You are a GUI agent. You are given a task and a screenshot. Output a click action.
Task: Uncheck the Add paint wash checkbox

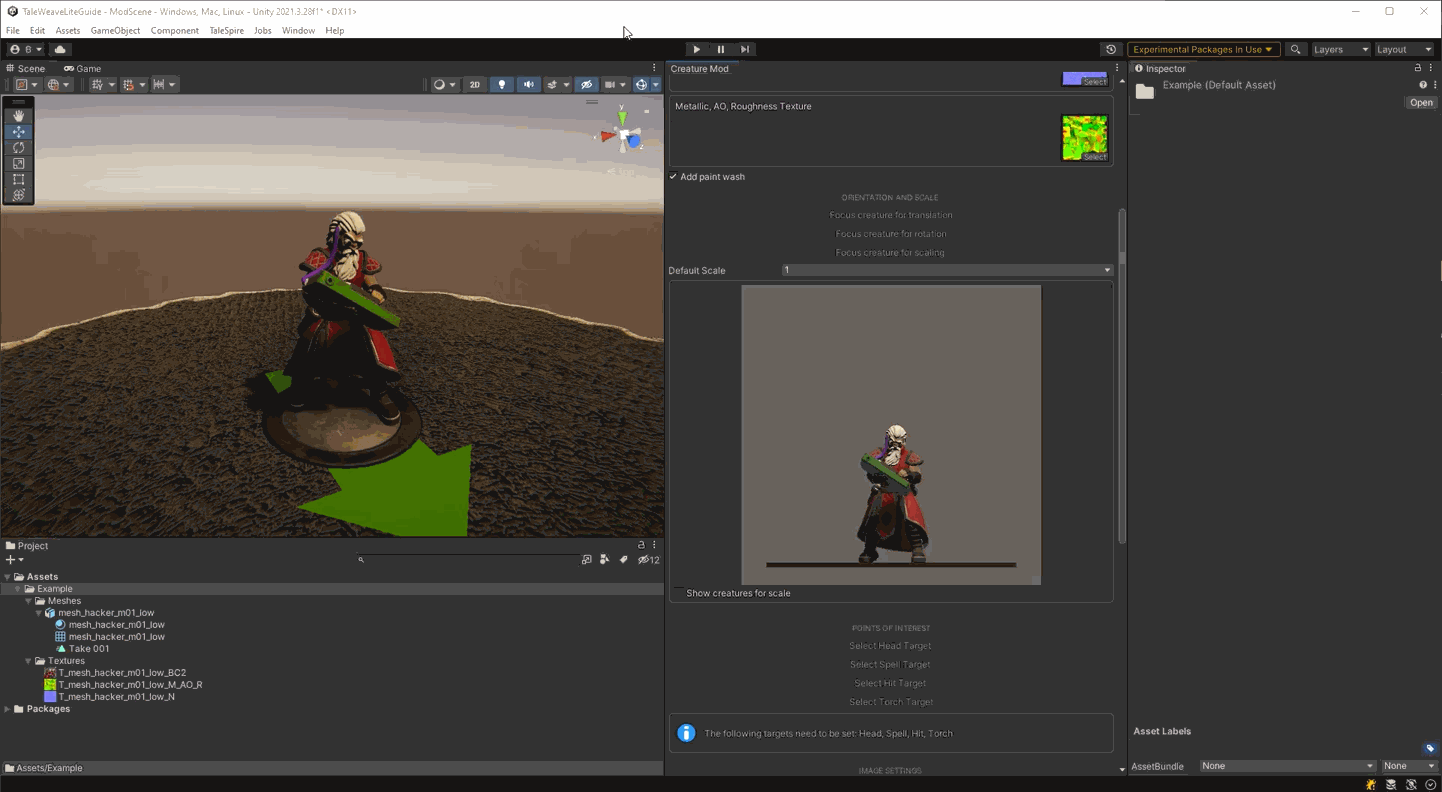[674, 177]
